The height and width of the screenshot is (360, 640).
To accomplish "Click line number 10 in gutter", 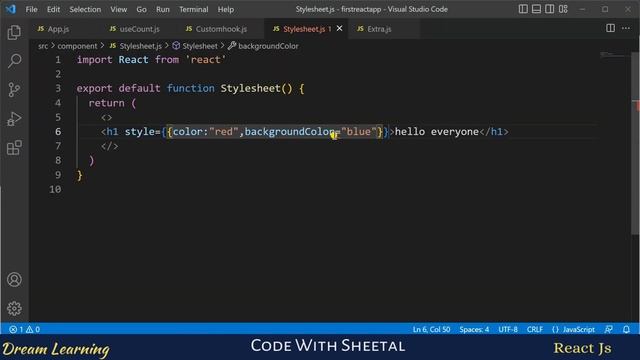I will click(55, 189).
